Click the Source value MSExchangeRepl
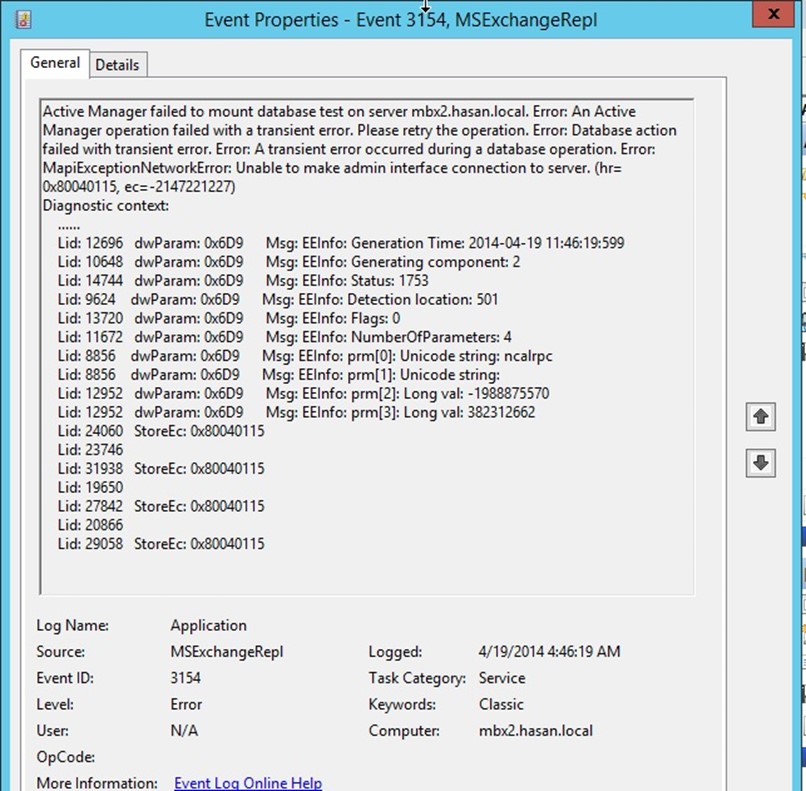This screenshot has width=806, height=791. (227, 652)
